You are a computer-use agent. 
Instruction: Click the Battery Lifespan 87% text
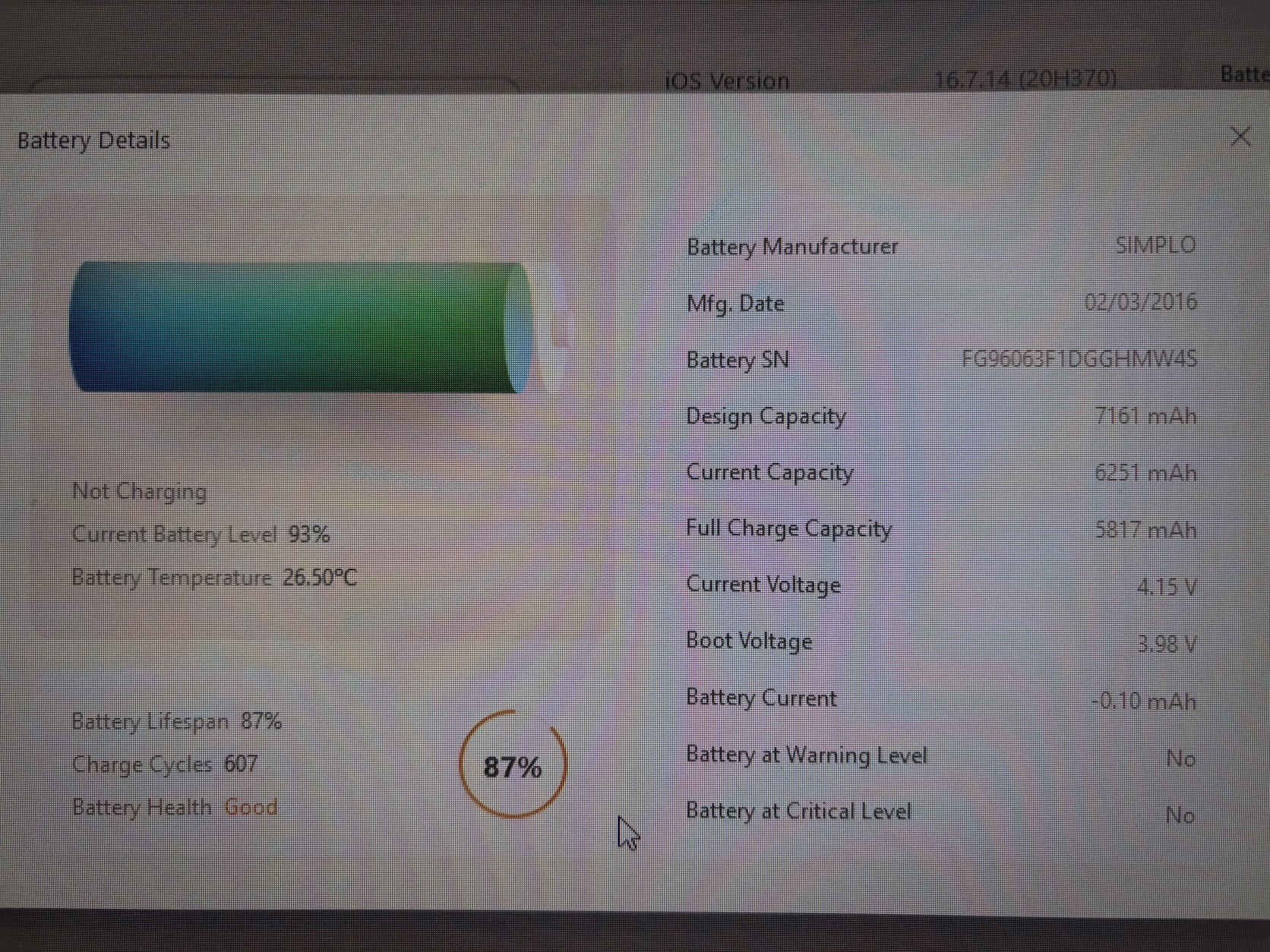point(176,721)
